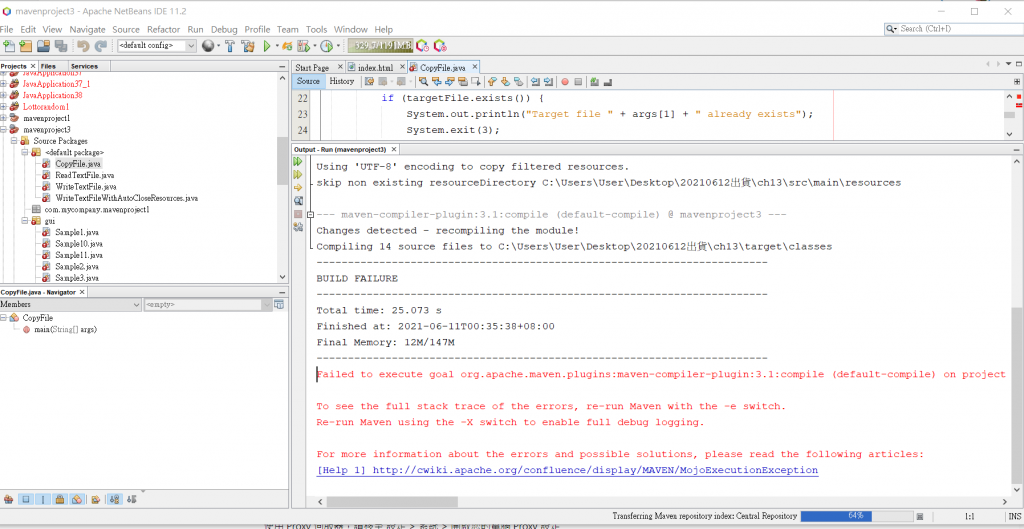1024x529 pixels.
Task: Click the Uncomment icon in editor toolbar
Action: tap(607, 82)
